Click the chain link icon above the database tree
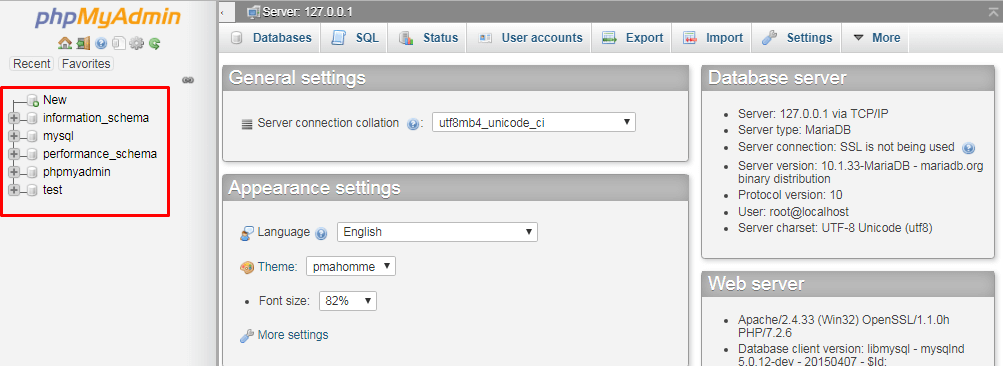Viewport: 1003px width, 366px height. [187, 80]
